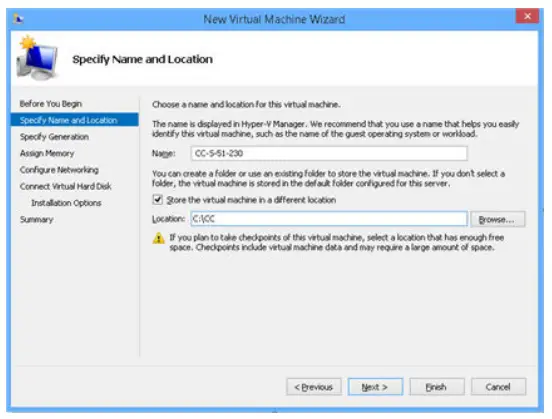Open the Before You Begin step
This screenshot has height=419, width=552.
click(x=51, y=104)
